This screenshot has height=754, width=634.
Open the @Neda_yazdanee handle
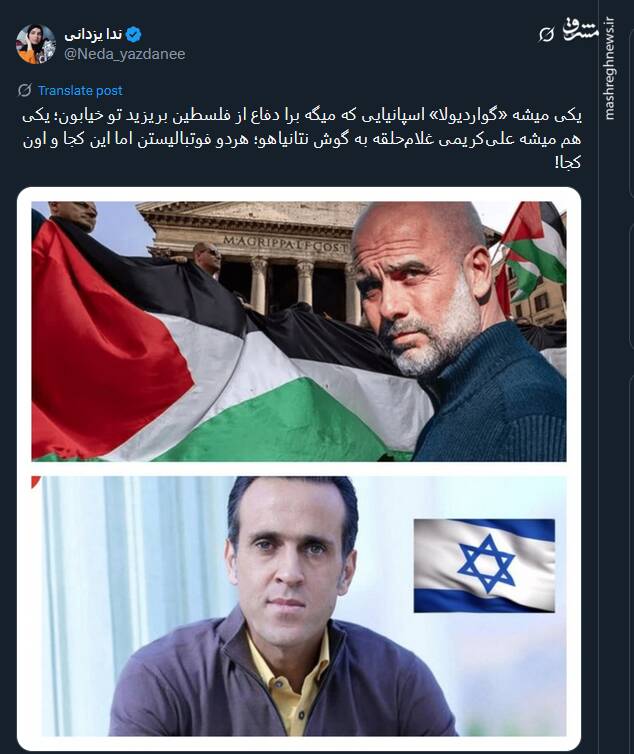(x=125, y=54)
